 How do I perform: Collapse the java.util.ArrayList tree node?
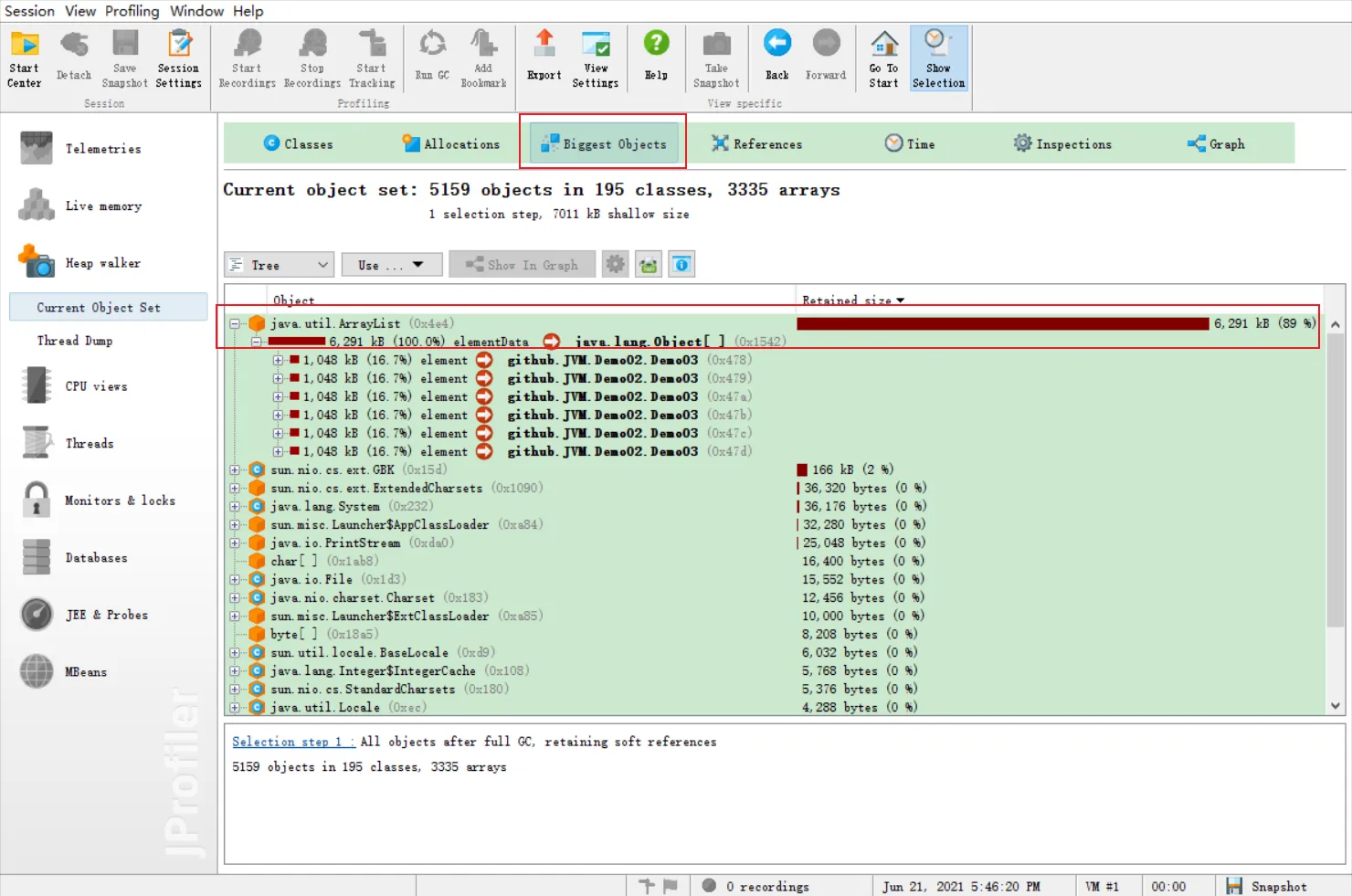[235, 324]
